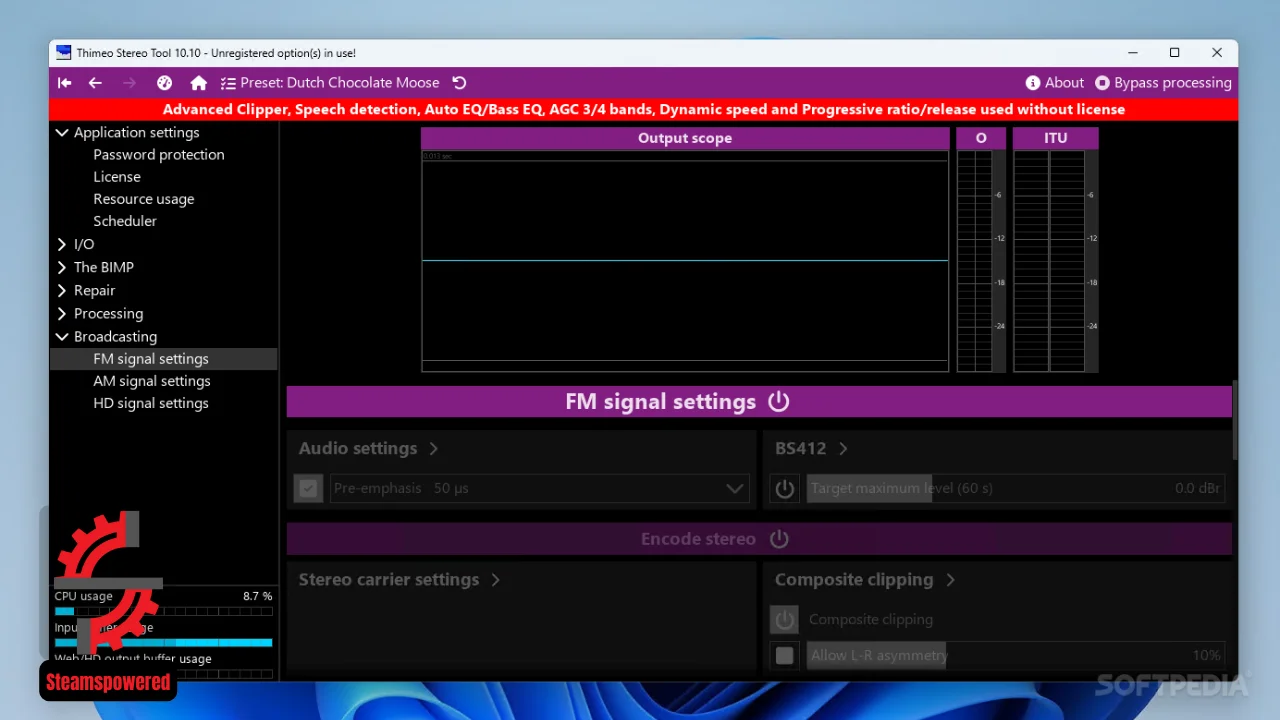The width and height of the screenshot is (1280, 720).
Task: Expand the Composite clipping section chevron
Action: click(x=950, y=580)
